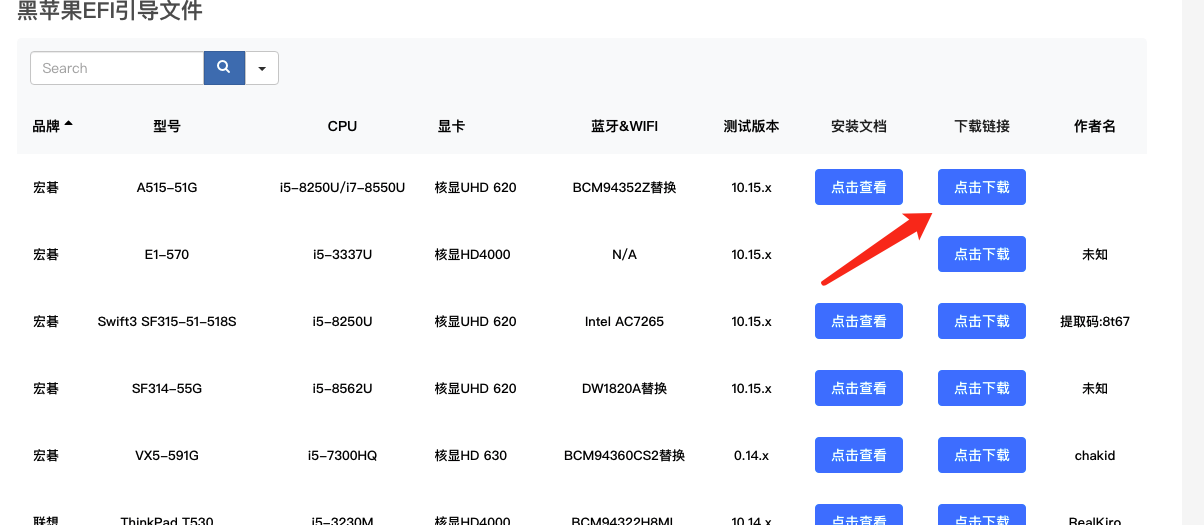The height and width of the screenshot is (525, 1204).
Task: Open the search options dropdown caret
Action: pyautogui.click(x=262, y=68)
